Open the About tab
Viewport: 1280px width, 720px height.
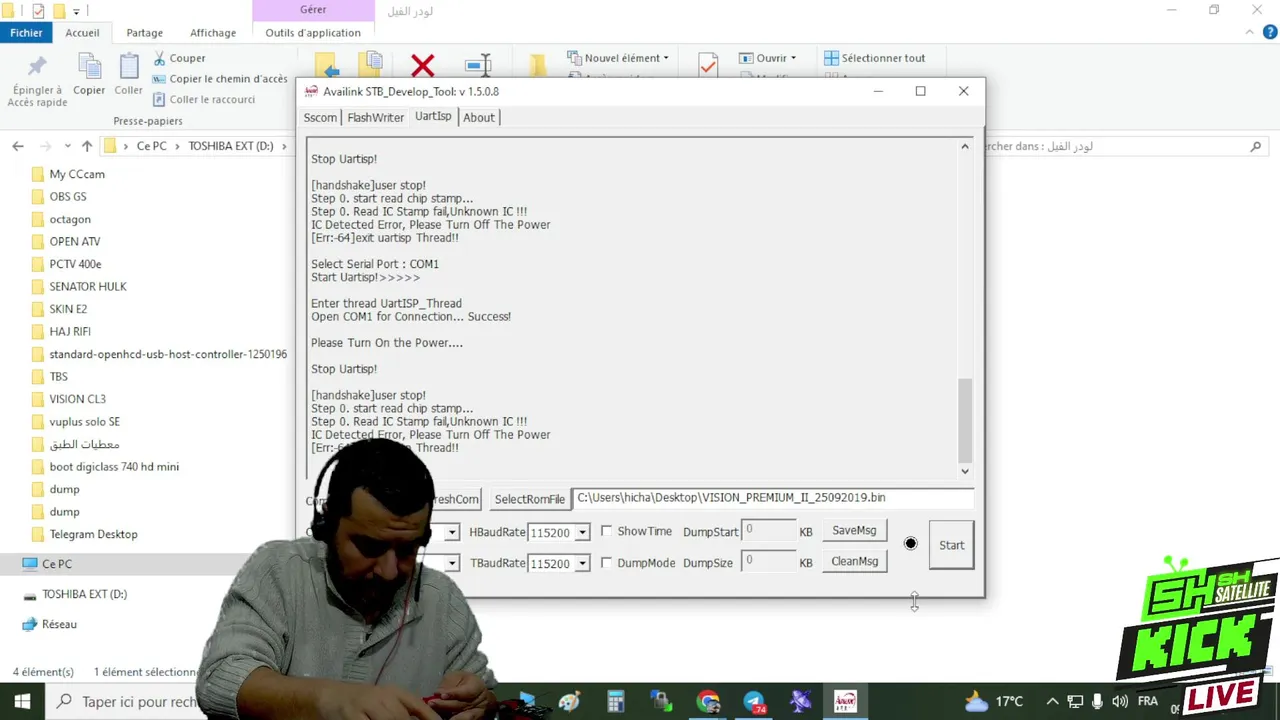point(479,117)
